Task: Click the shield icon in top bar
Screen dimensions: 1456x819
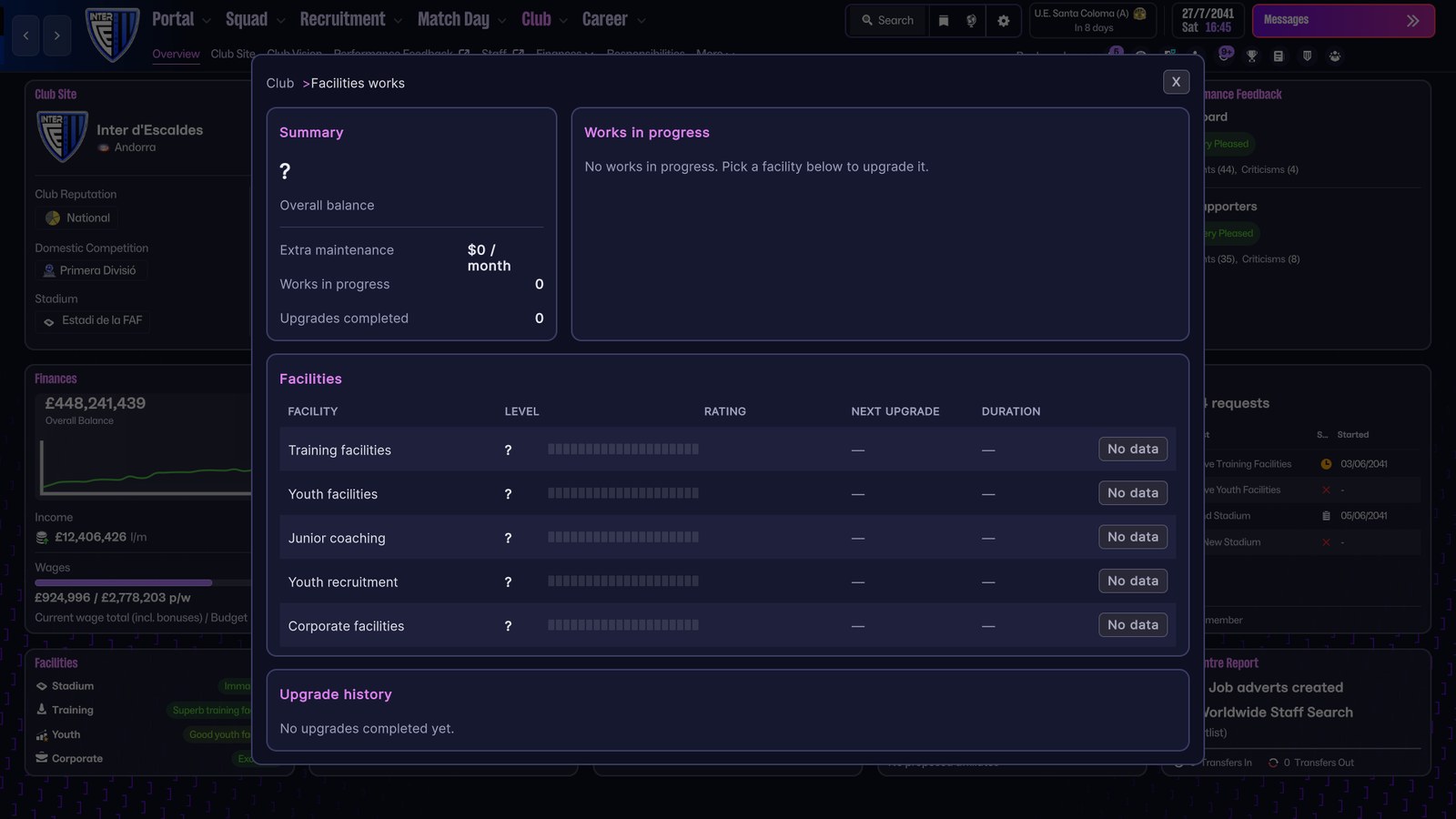Action: click(1307, 56)
